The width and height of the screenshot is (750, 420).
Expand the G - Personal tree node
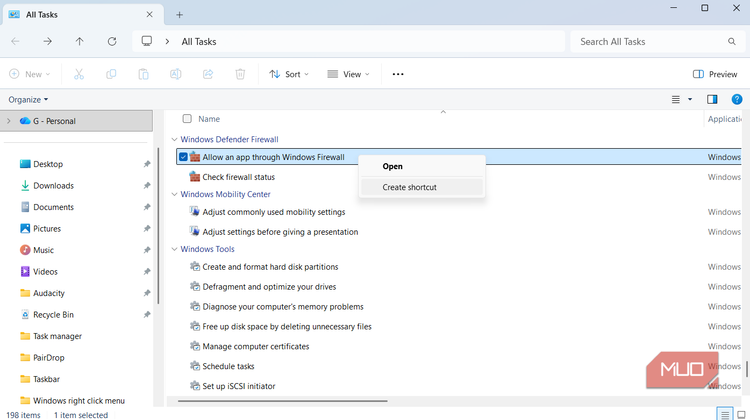coord(9,121)
